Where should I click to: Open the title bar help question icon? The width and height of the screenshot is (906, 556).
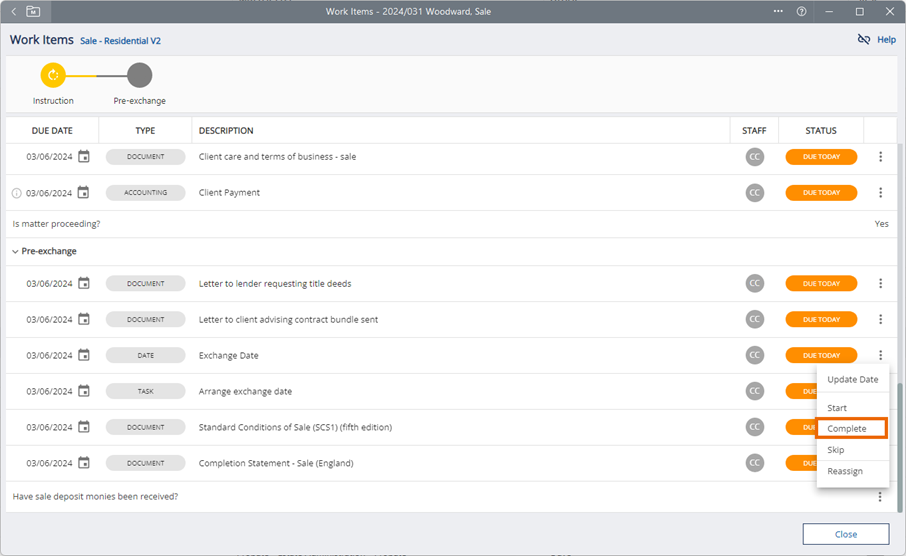(x=801, y=11)
